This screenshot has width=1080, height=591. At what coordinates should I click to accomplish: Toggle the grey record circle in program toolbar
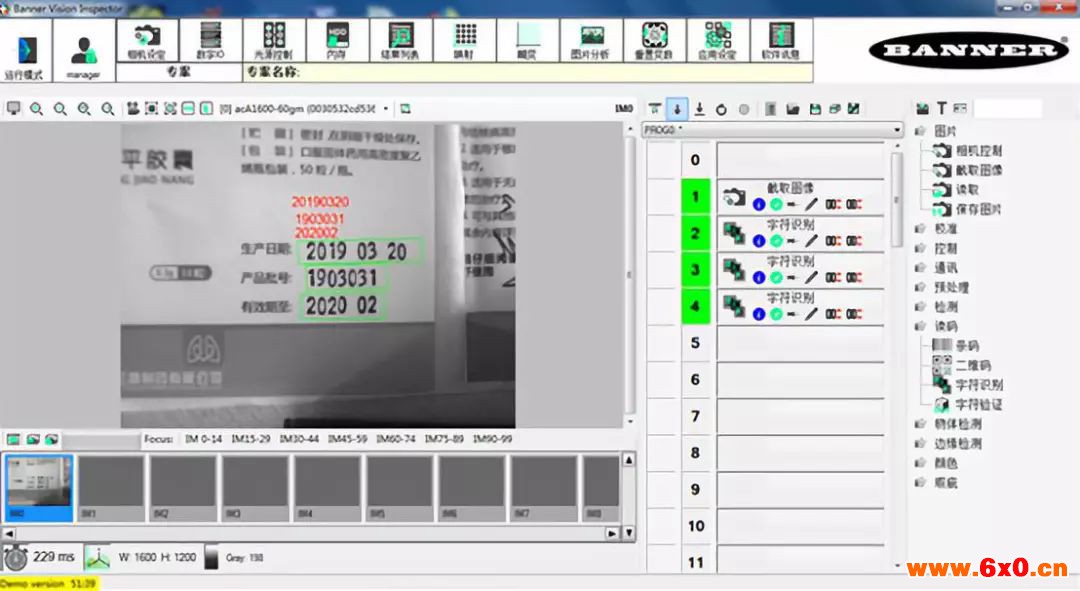coord(743,109)
